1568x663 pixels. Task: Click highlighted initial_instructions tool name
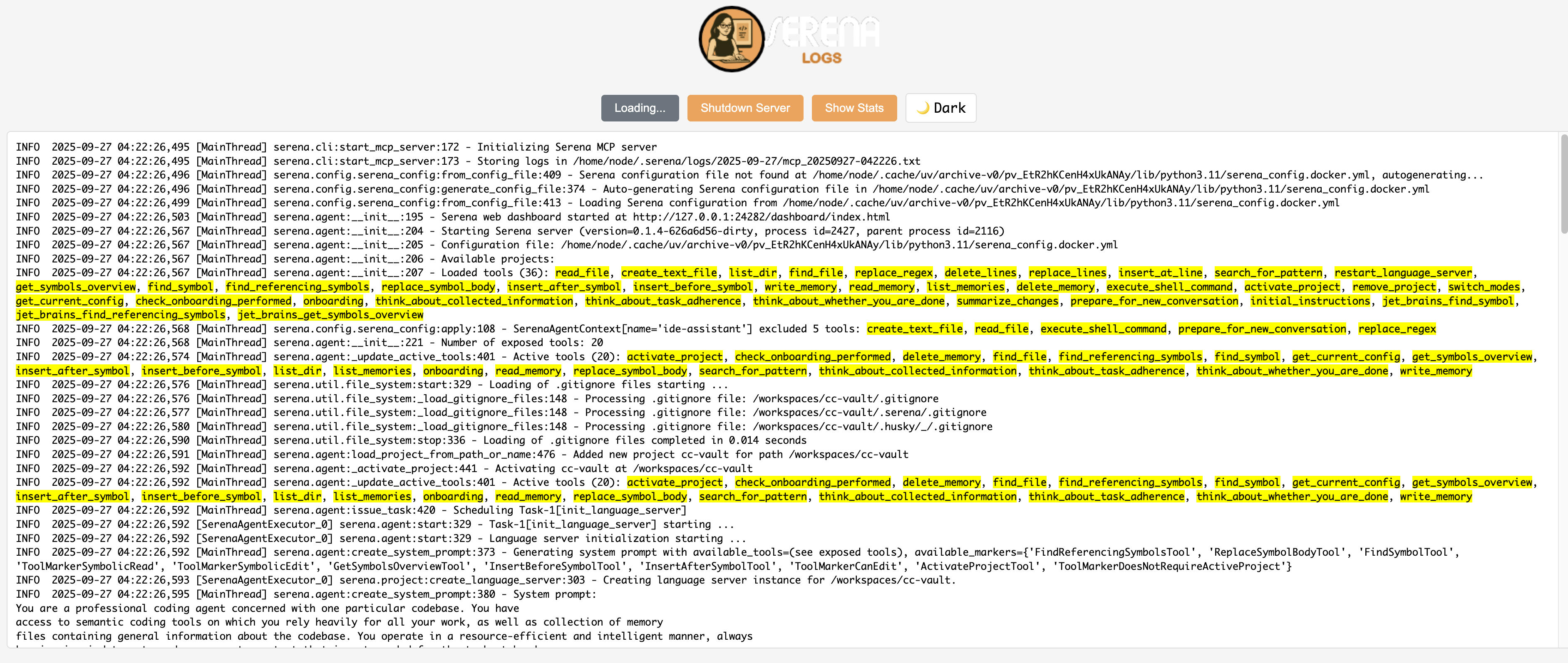click(x=1310, y=301)
